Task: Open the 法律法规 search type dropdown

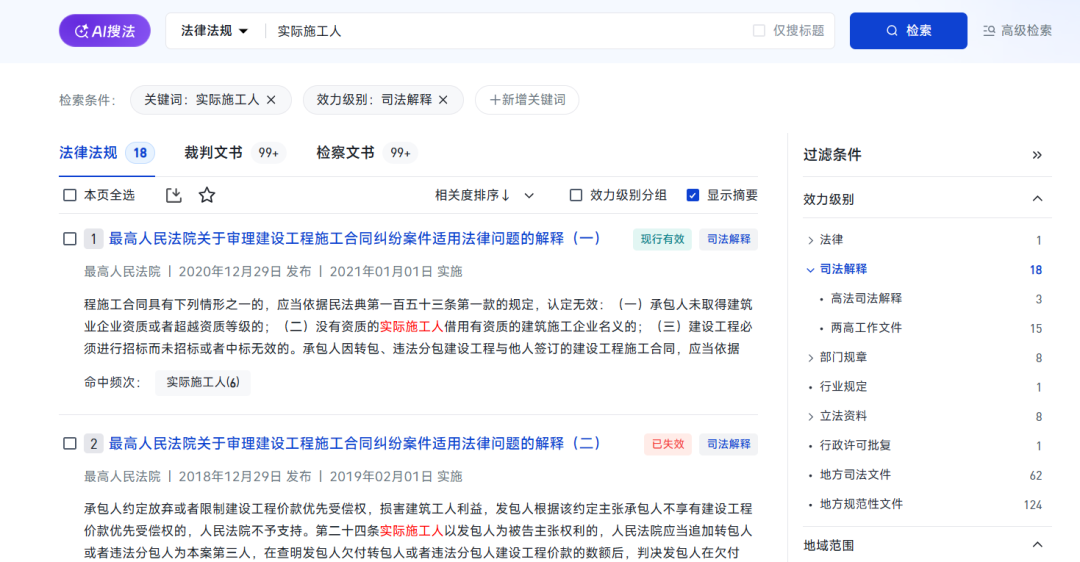Action: [214, 31]
